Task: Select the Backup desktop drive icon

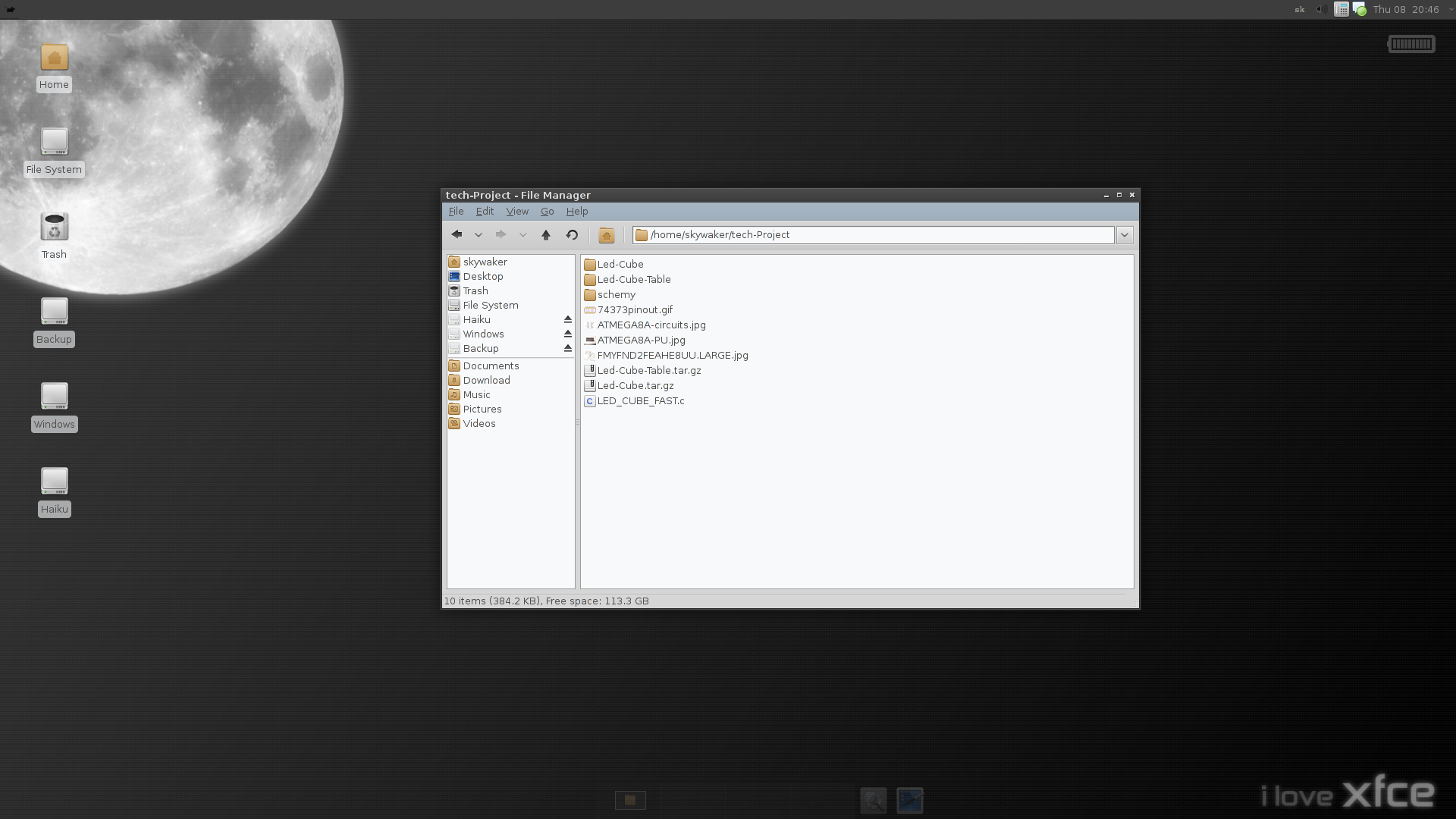Action: coord(54,322)
